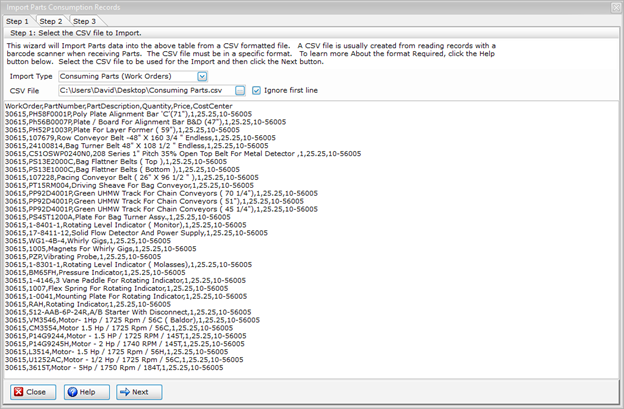Toggle the Ignore first line checkbox

[256, 91]
